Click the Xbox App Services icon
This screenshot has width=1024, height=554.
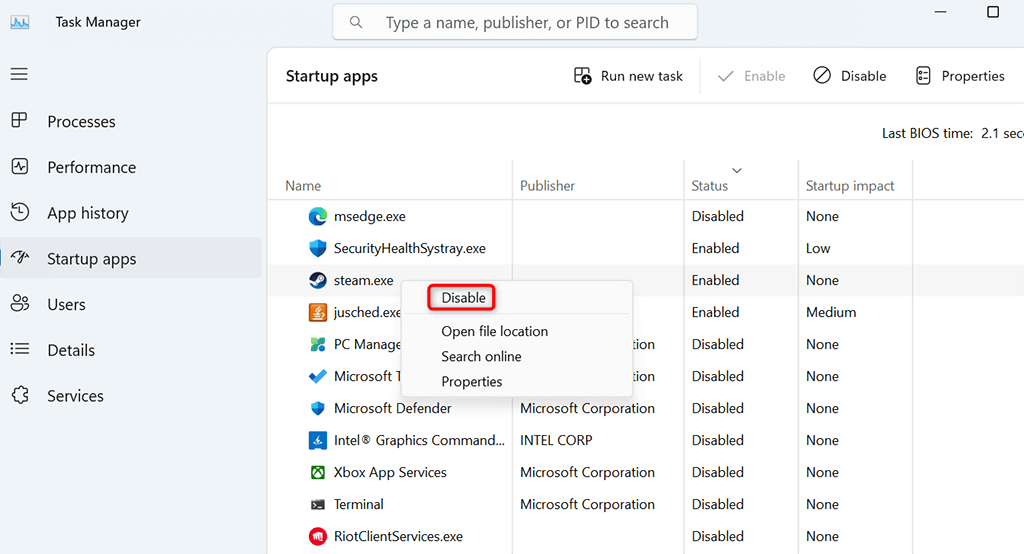point(318,472)
